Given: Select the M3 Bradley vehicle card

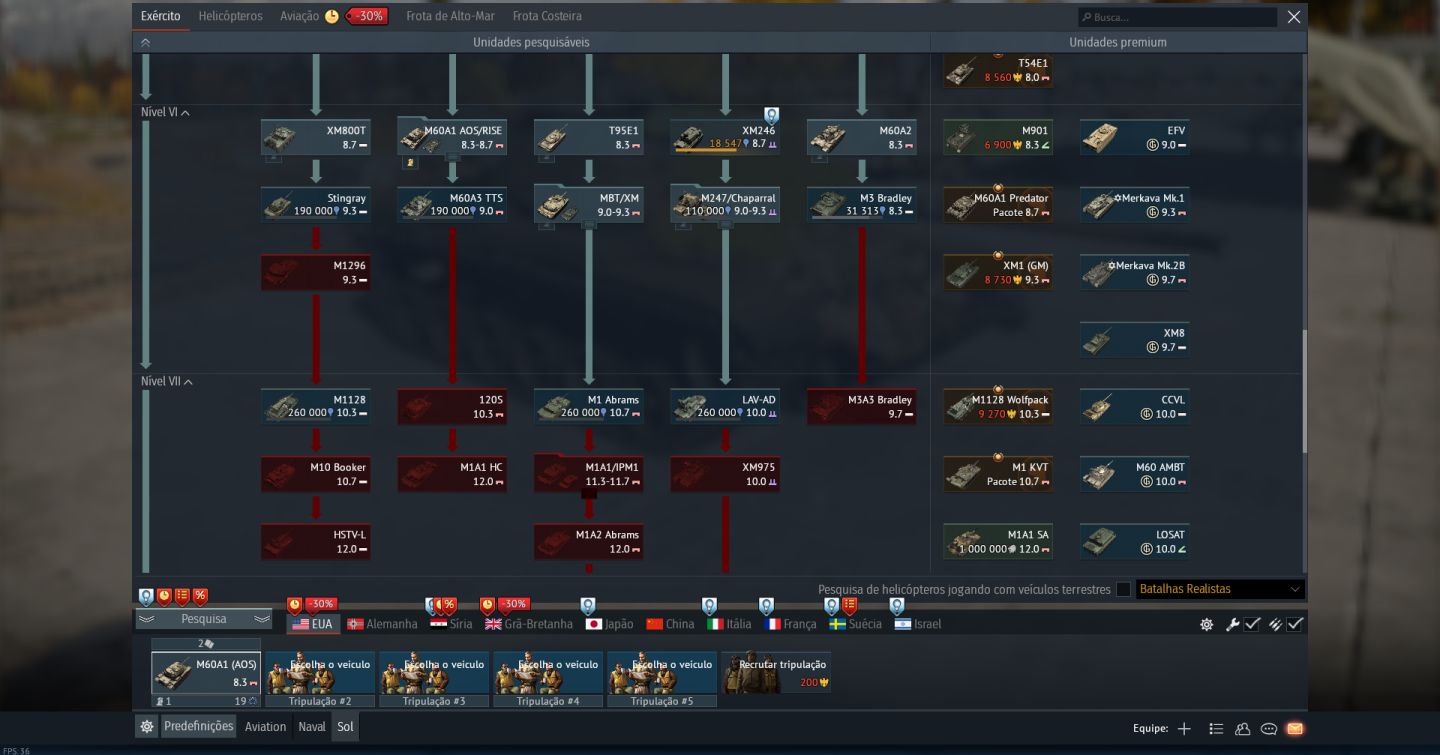Looking at the screenshot, I should (x=861, y=205).
